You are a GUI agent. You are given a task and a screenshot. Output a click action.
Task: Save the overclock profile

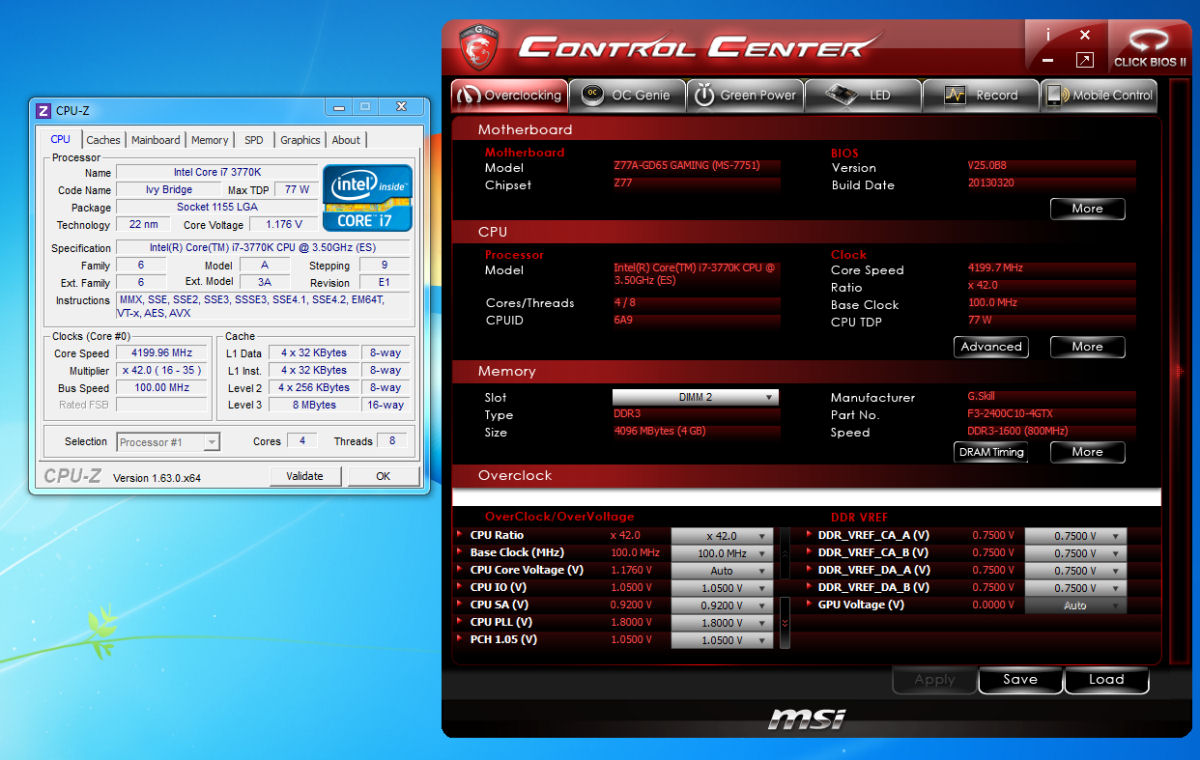click(x=1020, y=680)
